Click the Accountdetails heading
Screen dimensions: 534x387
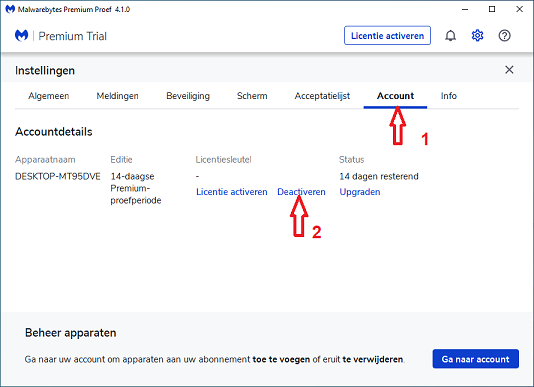click(53, 132)
